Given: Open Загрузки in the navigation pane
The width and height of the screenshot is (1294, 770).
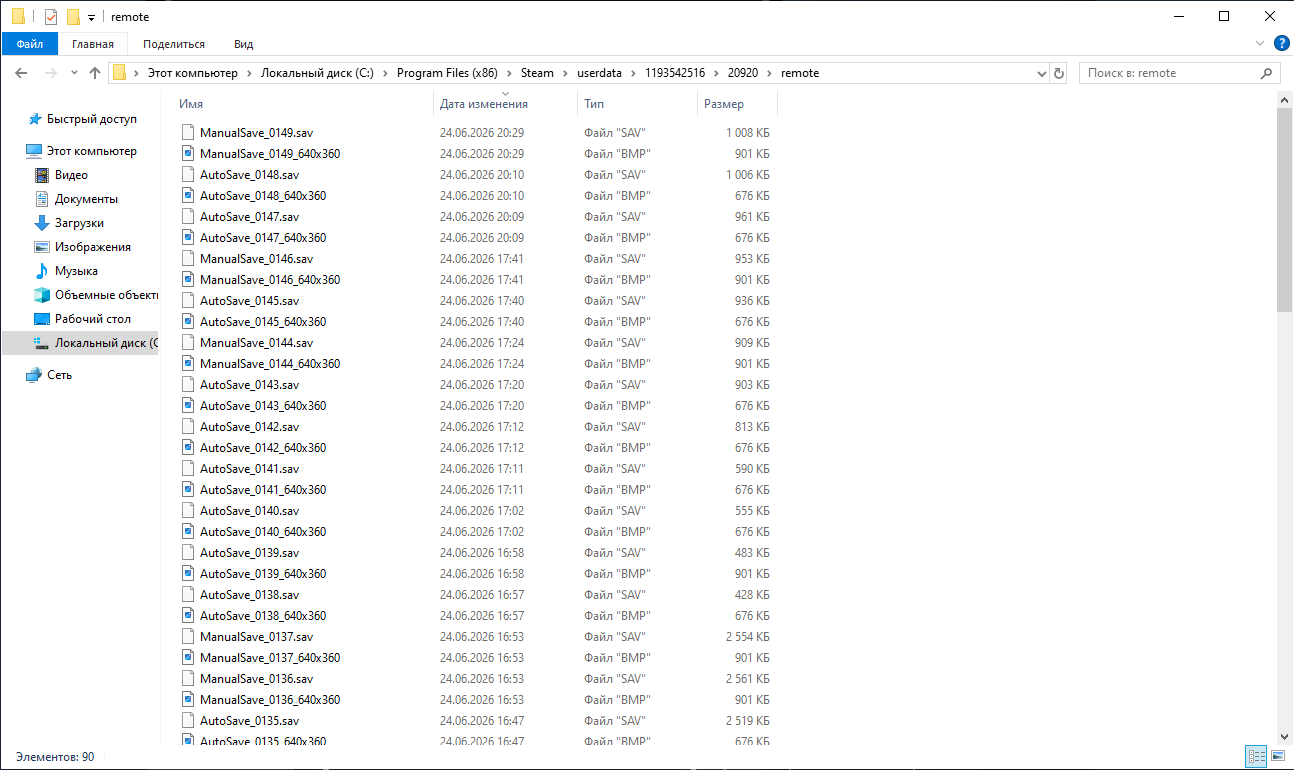Looking at the screenshot, I should pos(79,223).
